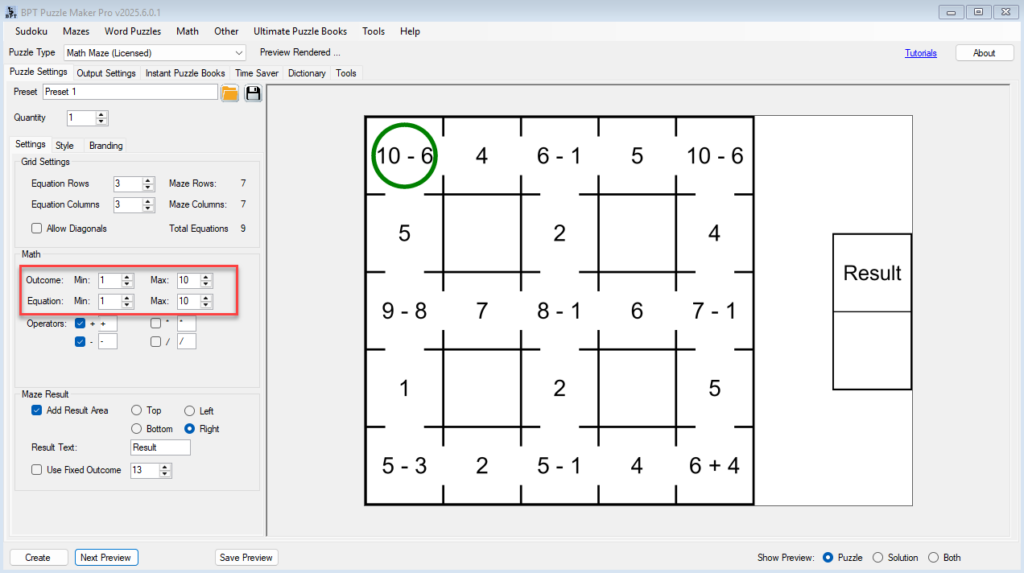The width and height of the screenshot is (1024, 573).
Task: Open the Tutorials link
Action: coord(920,53)
